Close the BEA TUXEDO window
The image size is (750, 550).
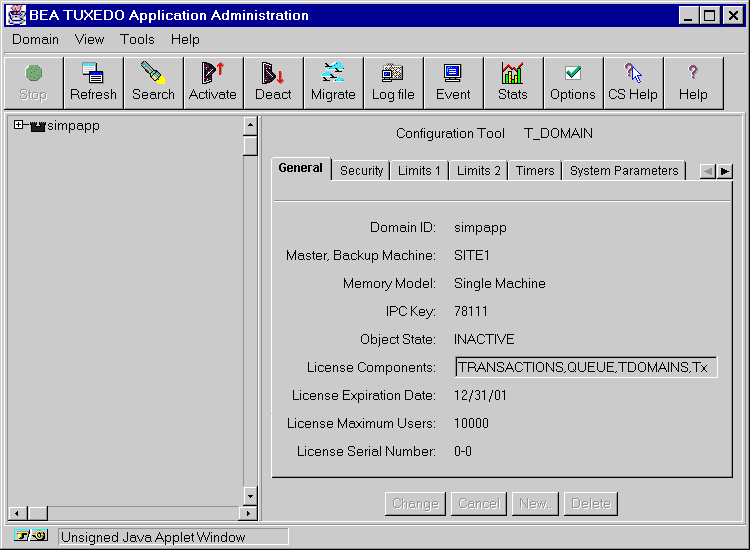click(x=733, y=15)
